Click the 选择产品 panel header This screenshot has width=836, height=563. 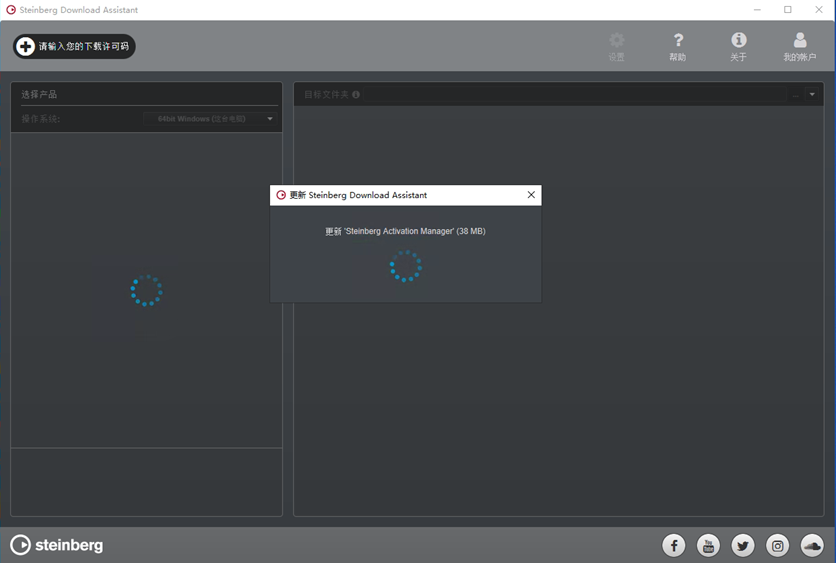pyautogui.click(x=40, y=94)
